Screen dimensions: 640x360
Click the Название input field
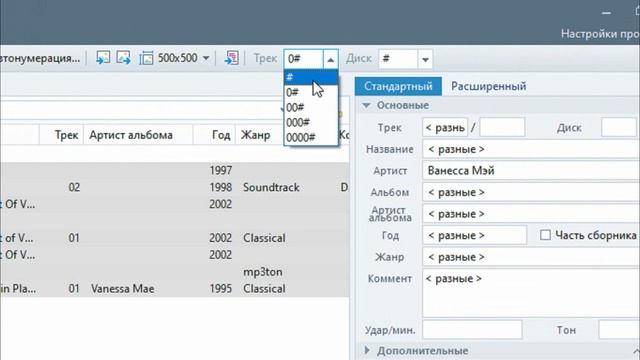(531, 149)
